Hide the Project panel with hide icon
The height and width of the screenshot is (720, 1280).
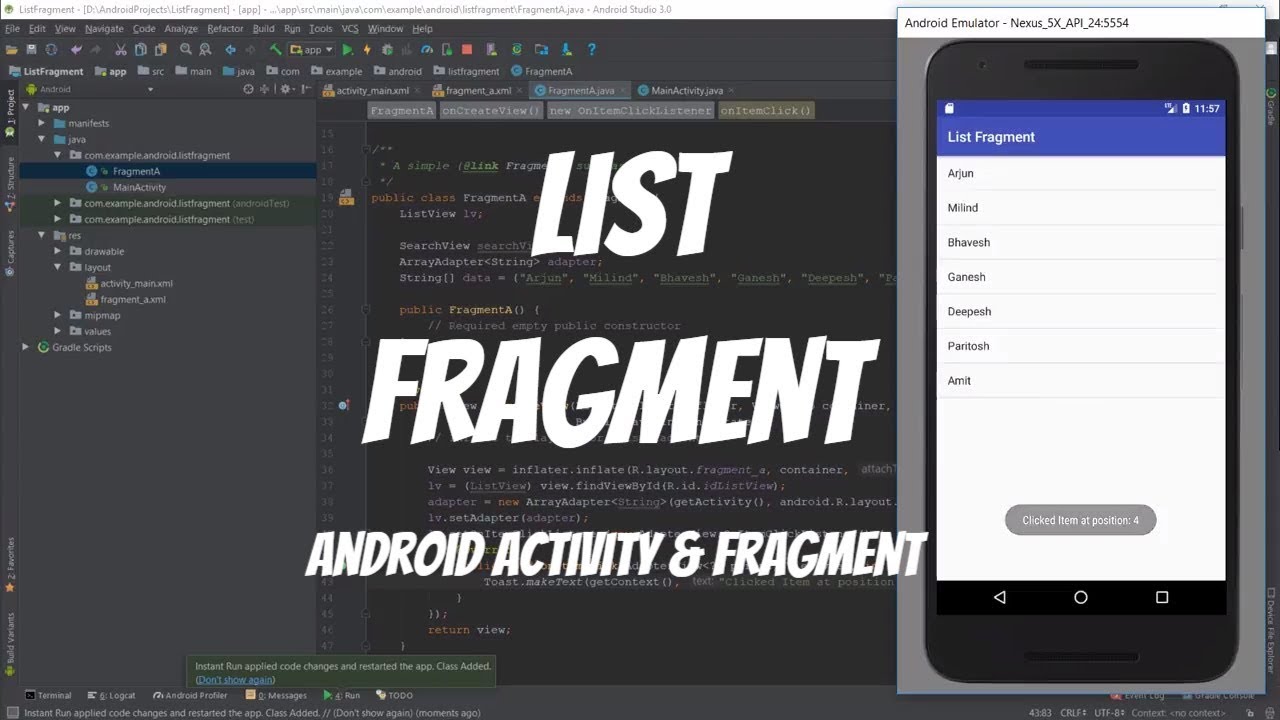pos(306,89)
